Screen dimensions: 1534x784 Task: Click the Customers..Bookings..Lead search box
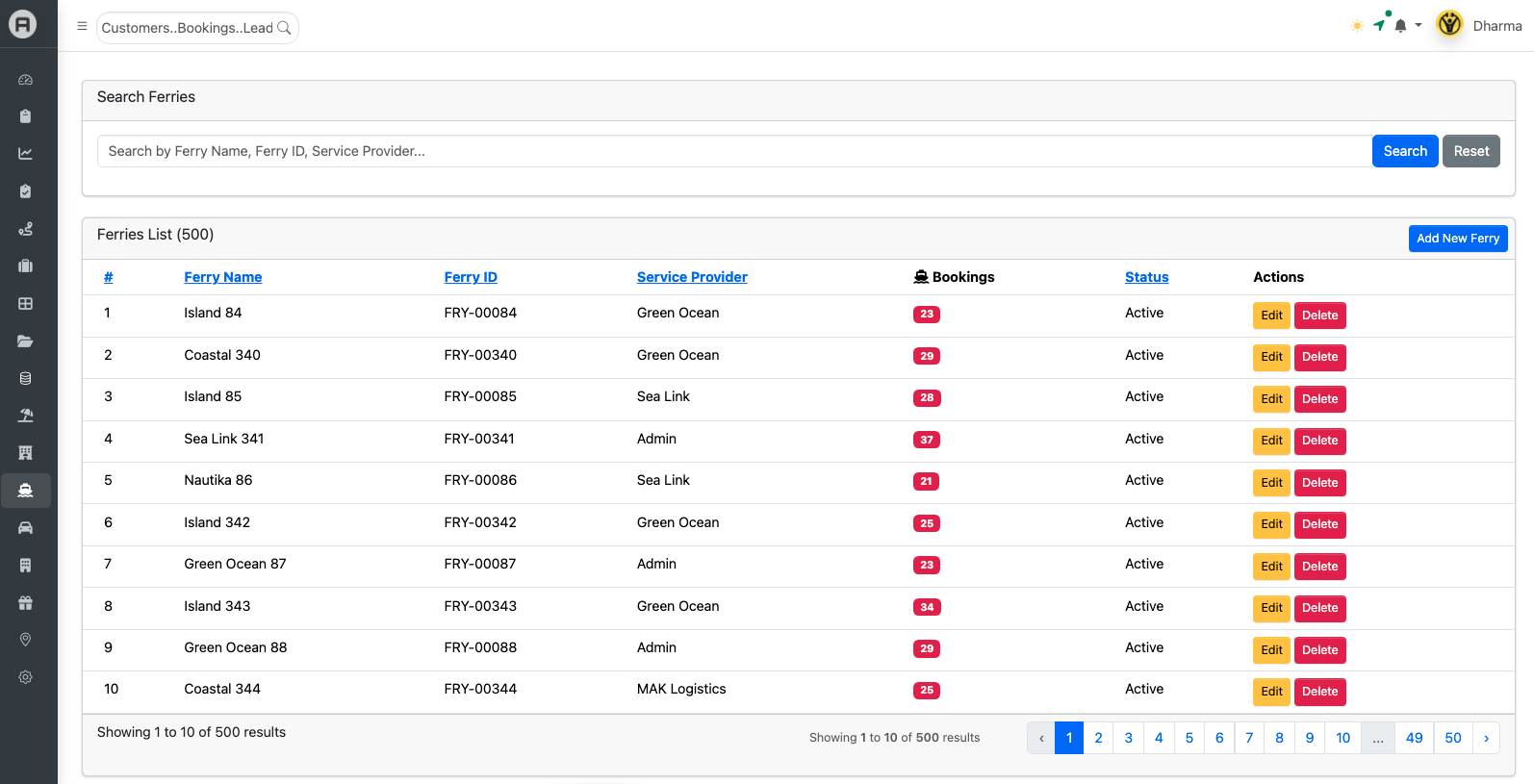tap(197, 28)
